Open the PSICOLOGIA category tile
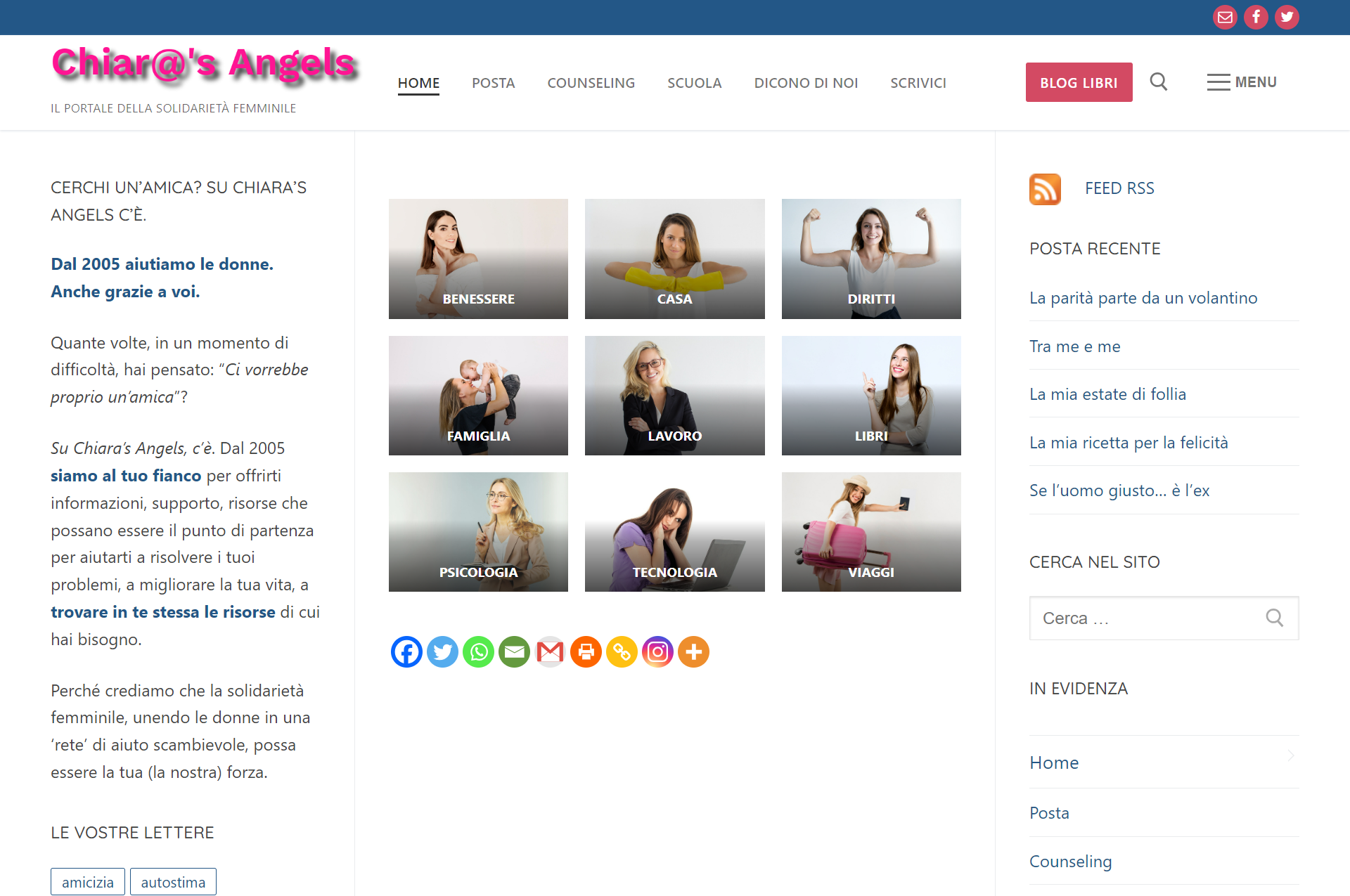1350x896 pixels. 478,532
